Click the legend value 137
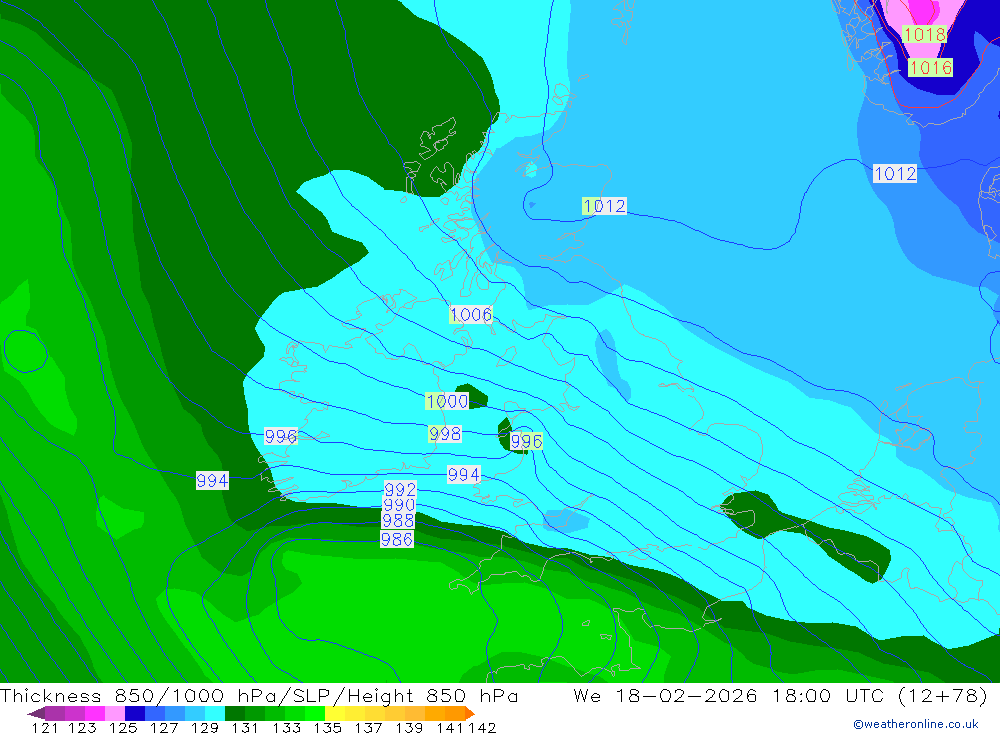The width and height of the screenshot is (1000, 733). 368,728
